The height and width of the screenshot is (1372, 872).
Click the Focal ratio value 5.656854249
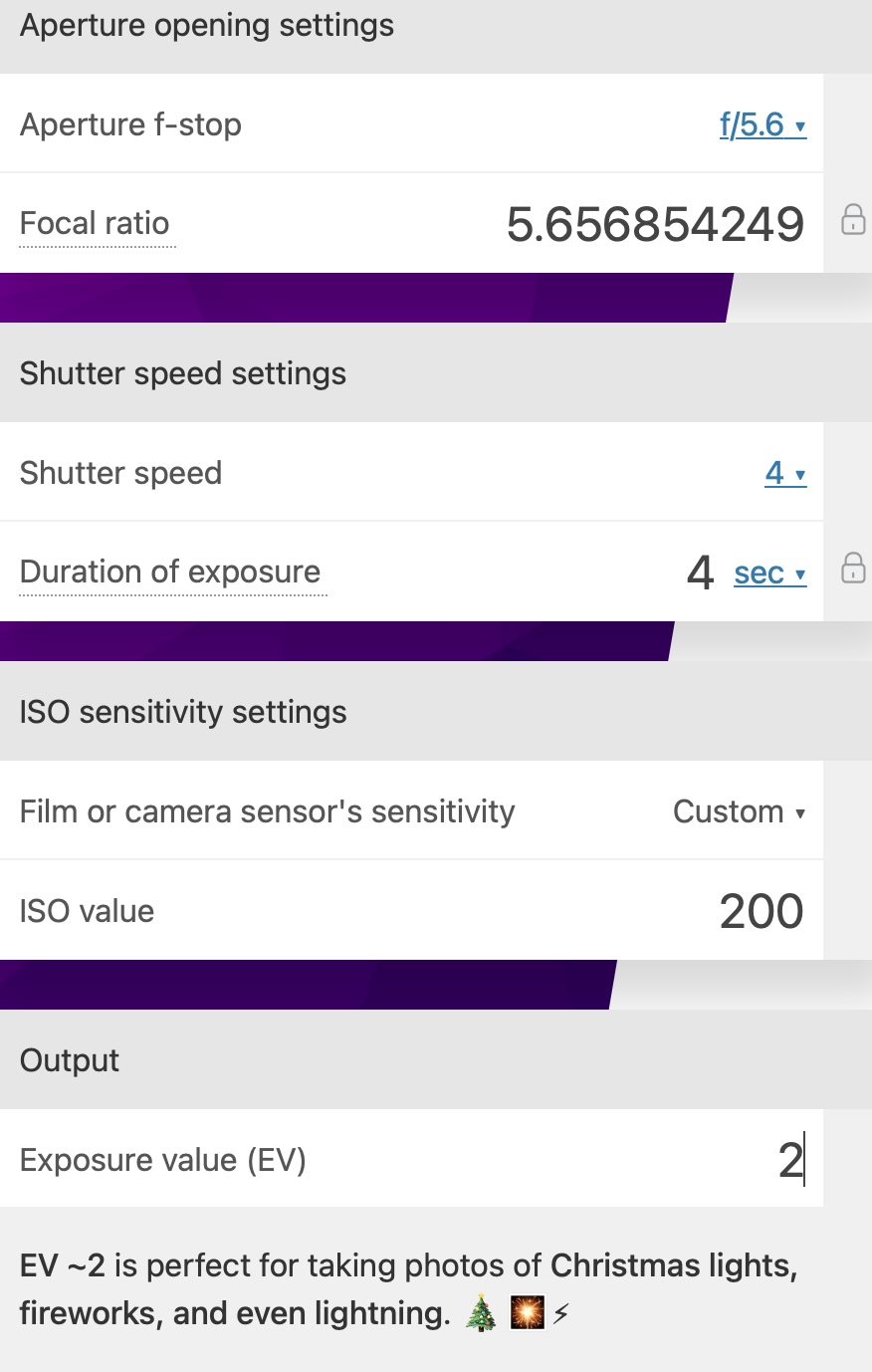click(655, 224)
